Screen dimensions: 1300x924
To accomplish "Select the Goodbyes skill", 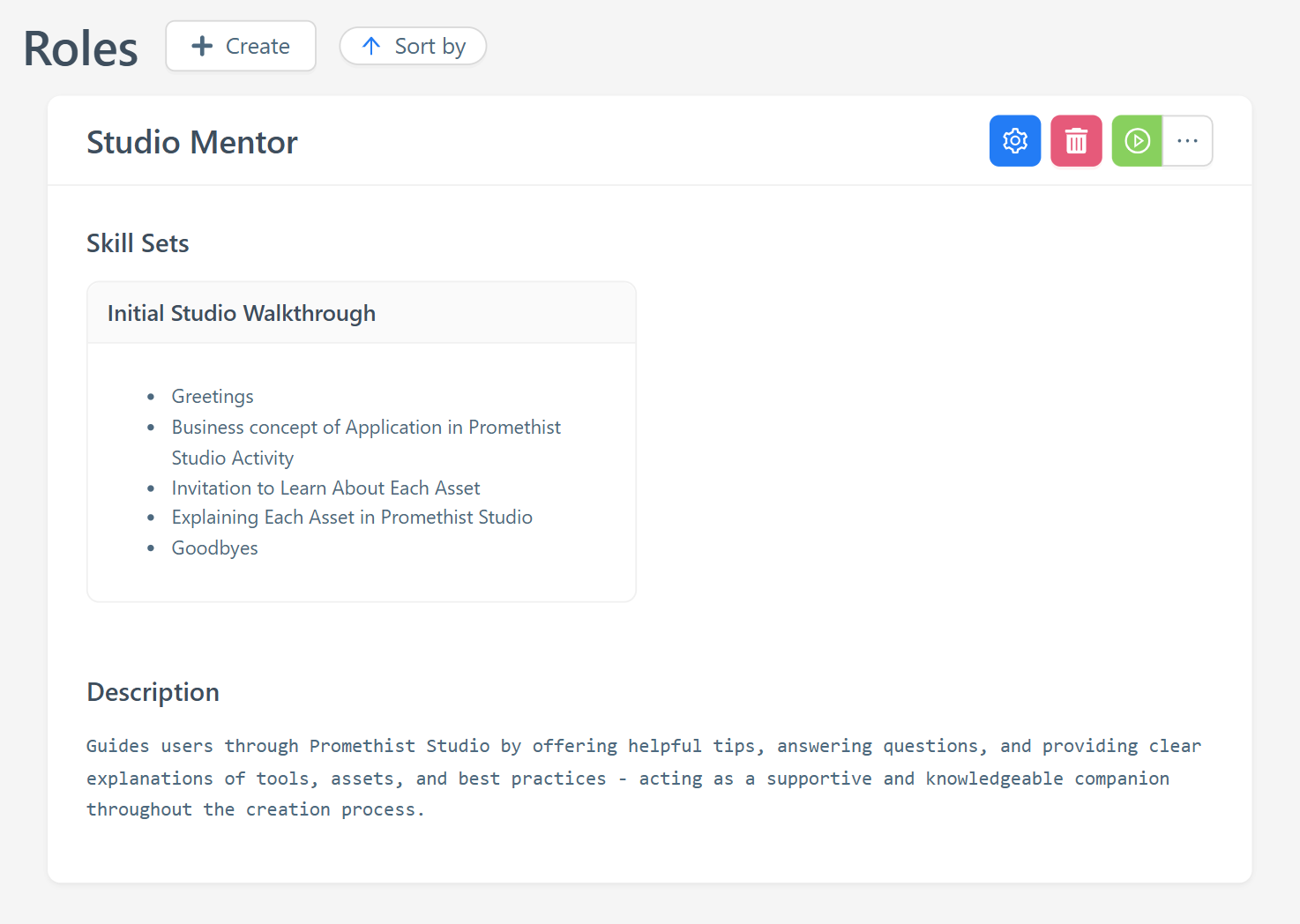I will 214,548.
